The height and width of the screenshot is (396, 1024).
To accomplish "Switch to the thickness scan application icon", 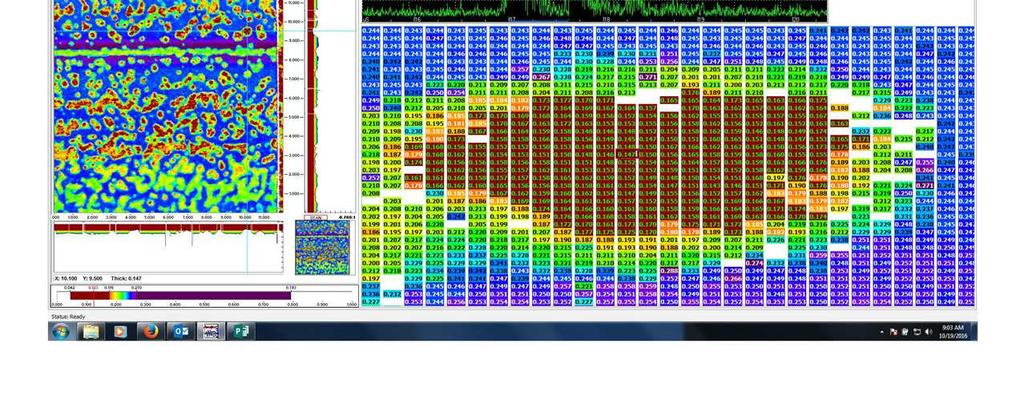I will 210,331.
